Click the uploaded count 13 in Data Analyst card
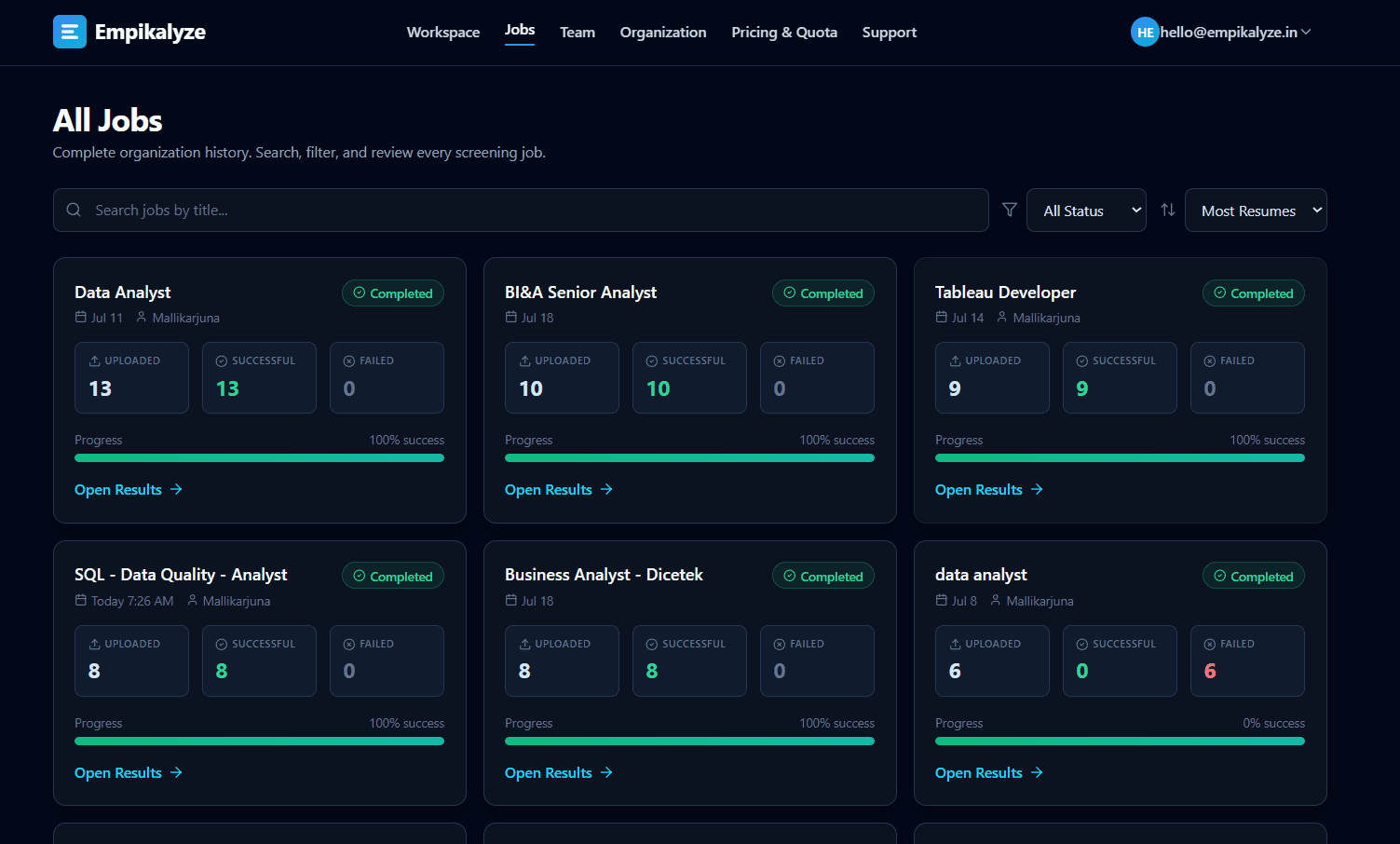1400x844 pixels. tap(101, 388)
